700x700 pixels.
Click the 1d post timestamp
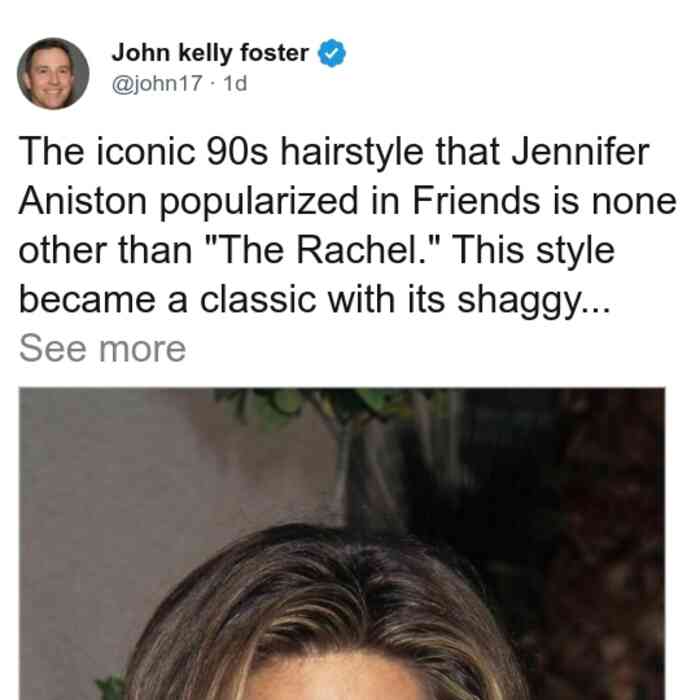pyautogui.click(x=235, y=83)
